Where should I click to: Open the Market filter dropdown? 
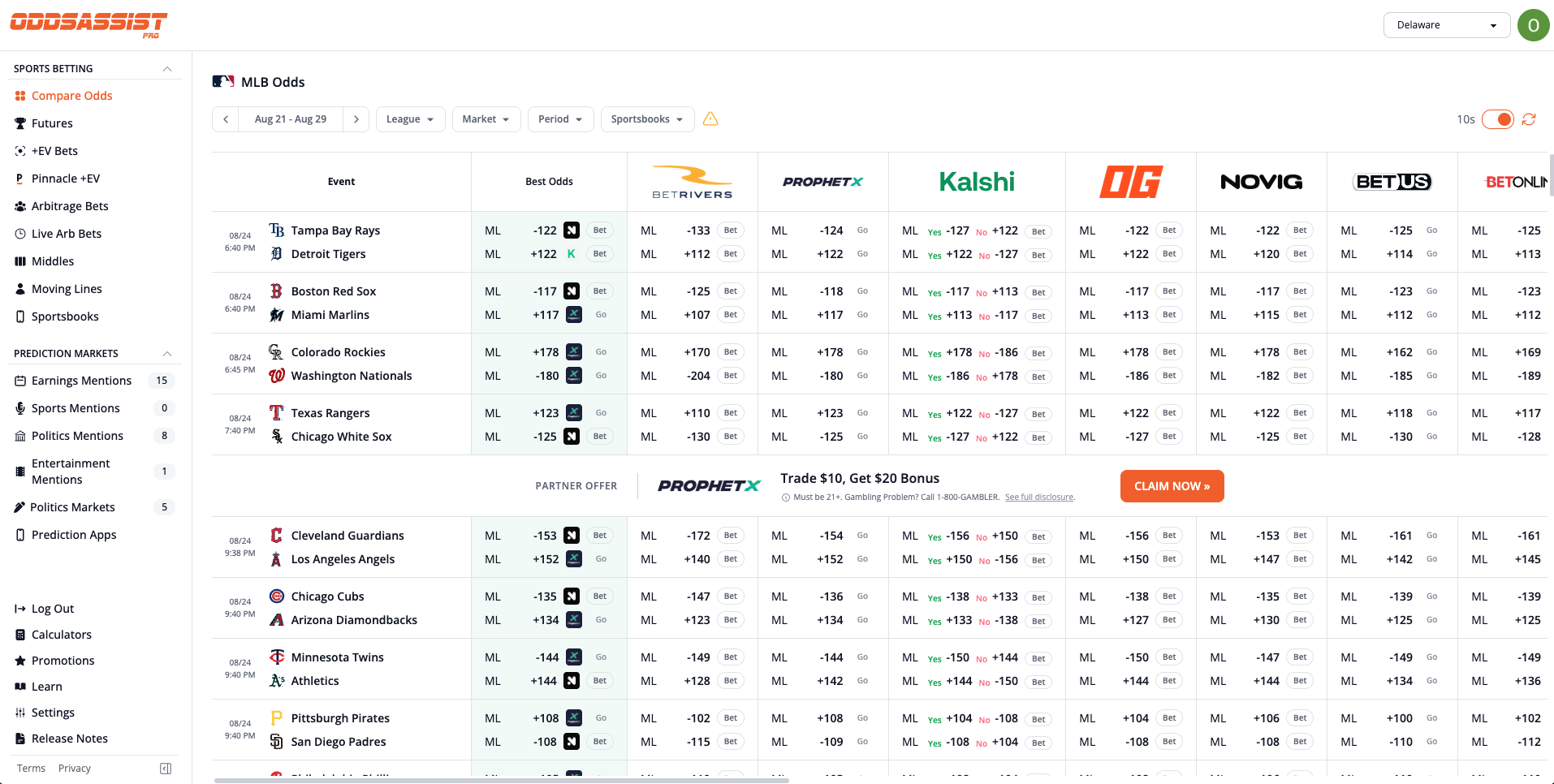click(x=486, y=119)
